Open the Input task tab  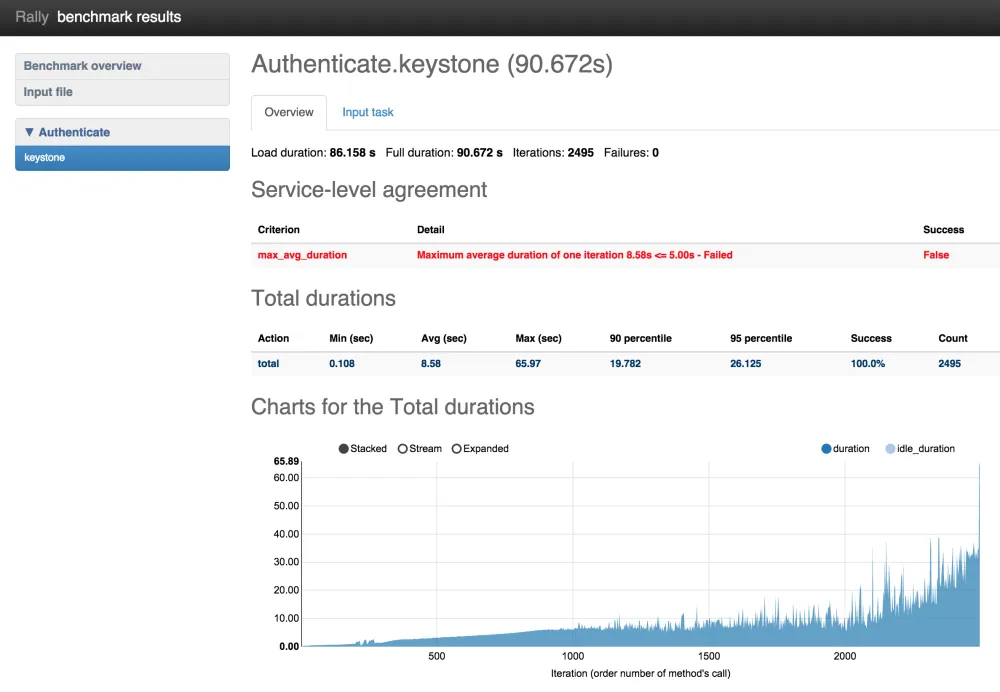coord(368,113)
